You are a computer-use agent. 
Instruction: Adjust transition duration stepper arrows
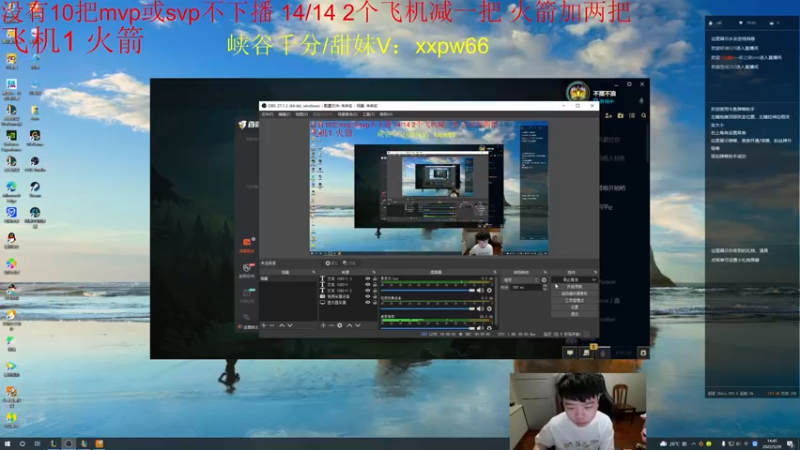(x=545, y=287)
